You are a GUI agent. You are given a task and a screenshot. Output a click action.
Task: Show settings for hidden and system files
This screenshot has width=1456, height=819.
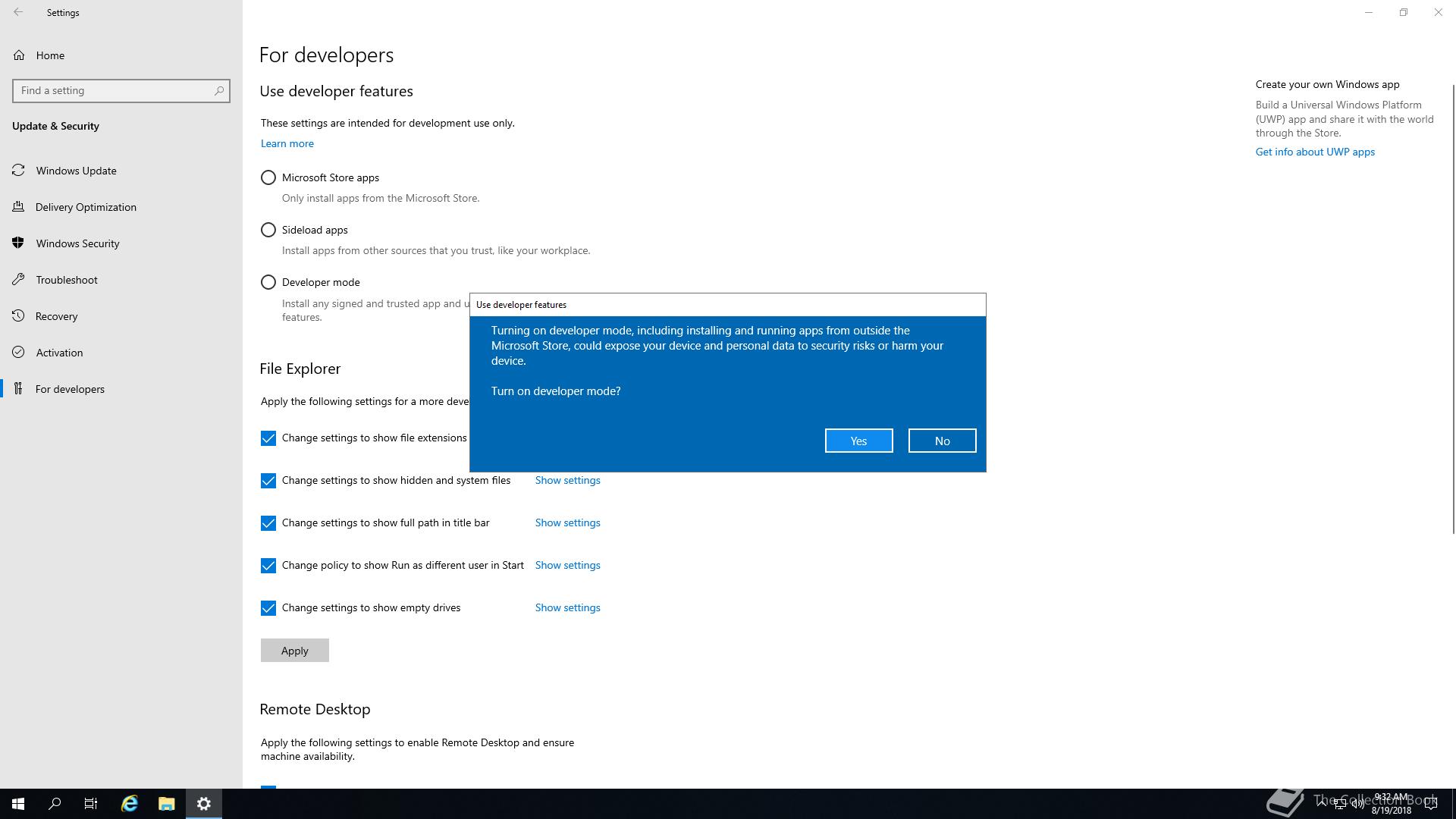[568, 480]
